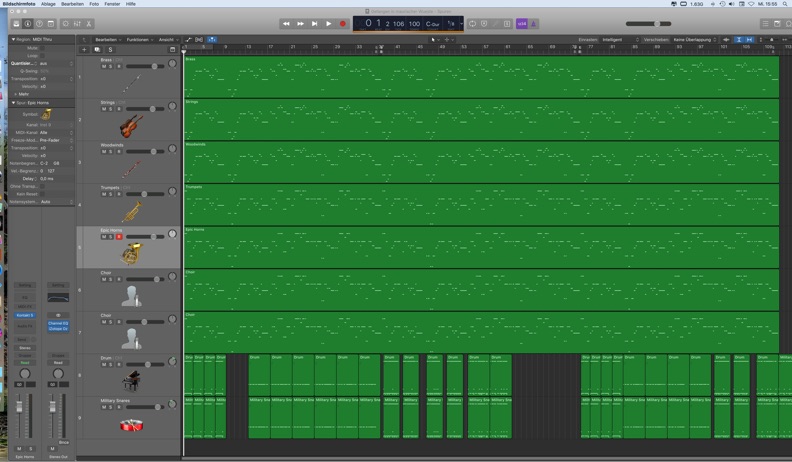Collapse the Spur Epic Horns section
This screenshot has height=462, width=792.
click(14, 102)
